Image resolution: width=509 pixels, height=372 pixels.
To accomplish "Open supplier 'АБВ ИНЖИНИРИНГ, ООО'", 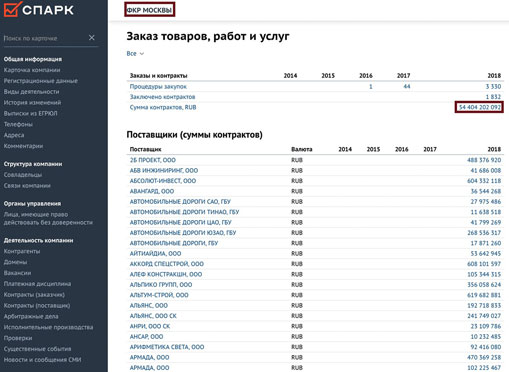I will click(x=164, y=170).
